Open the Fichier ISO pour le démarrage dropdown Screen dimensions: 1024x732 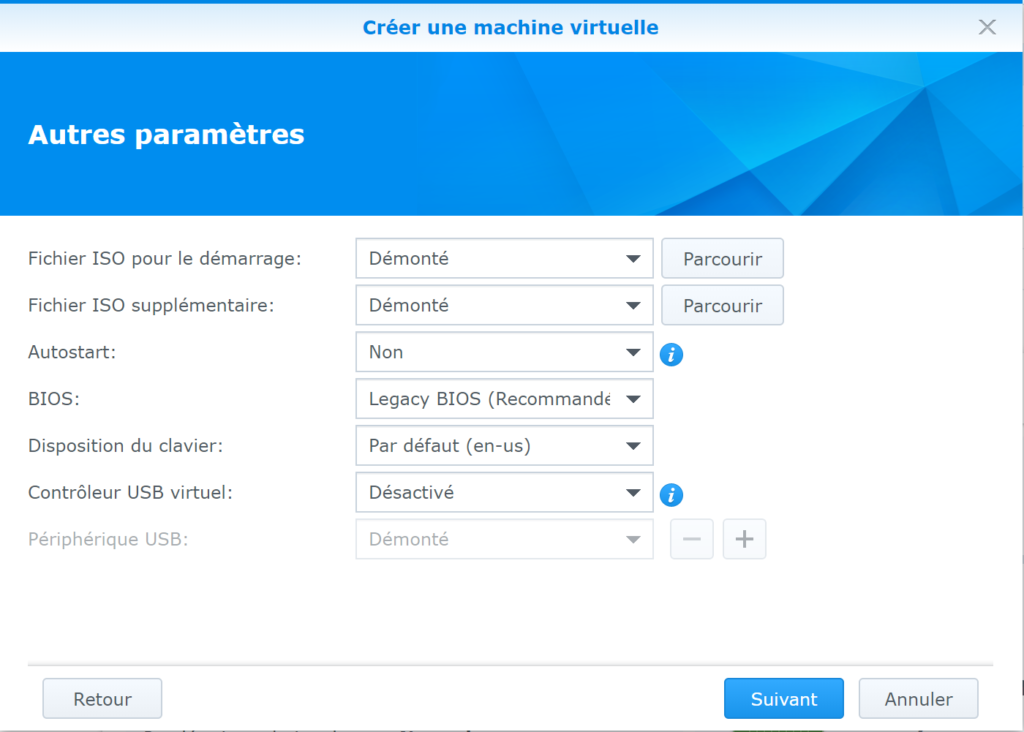pos(504,258)
